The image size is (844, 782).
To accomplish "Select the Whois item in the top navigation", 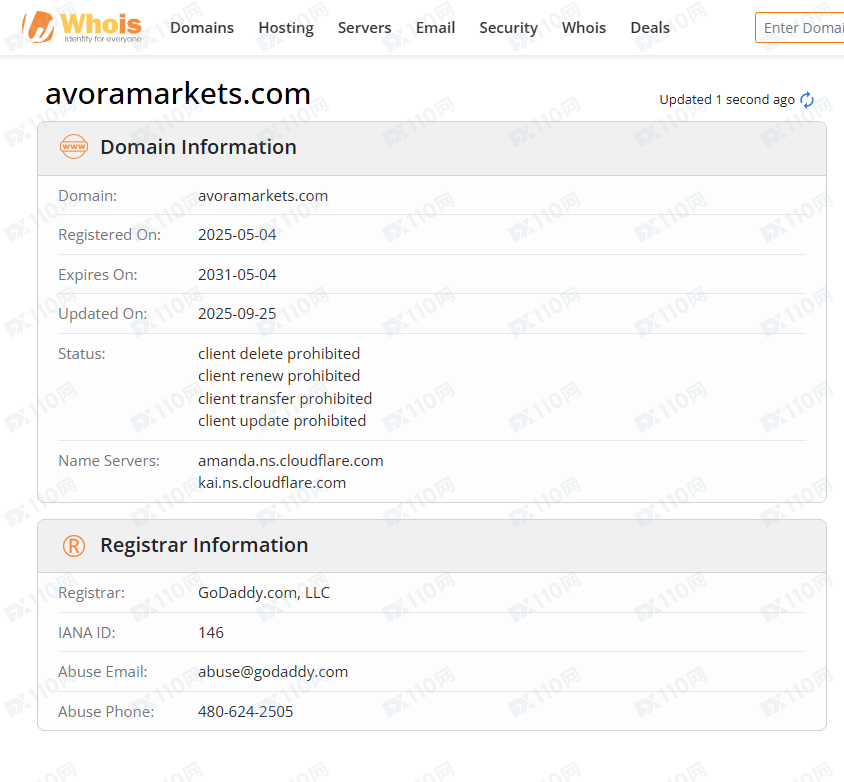I will click(584, 28).
